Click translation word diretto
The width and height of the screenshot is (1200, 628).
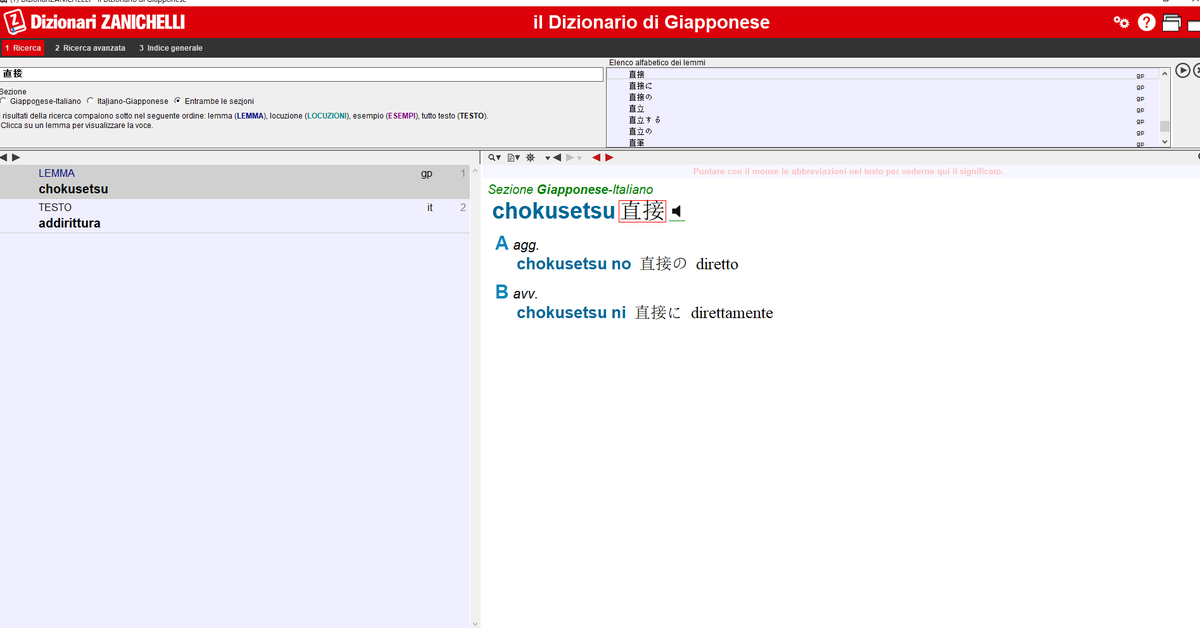point(717,264)
